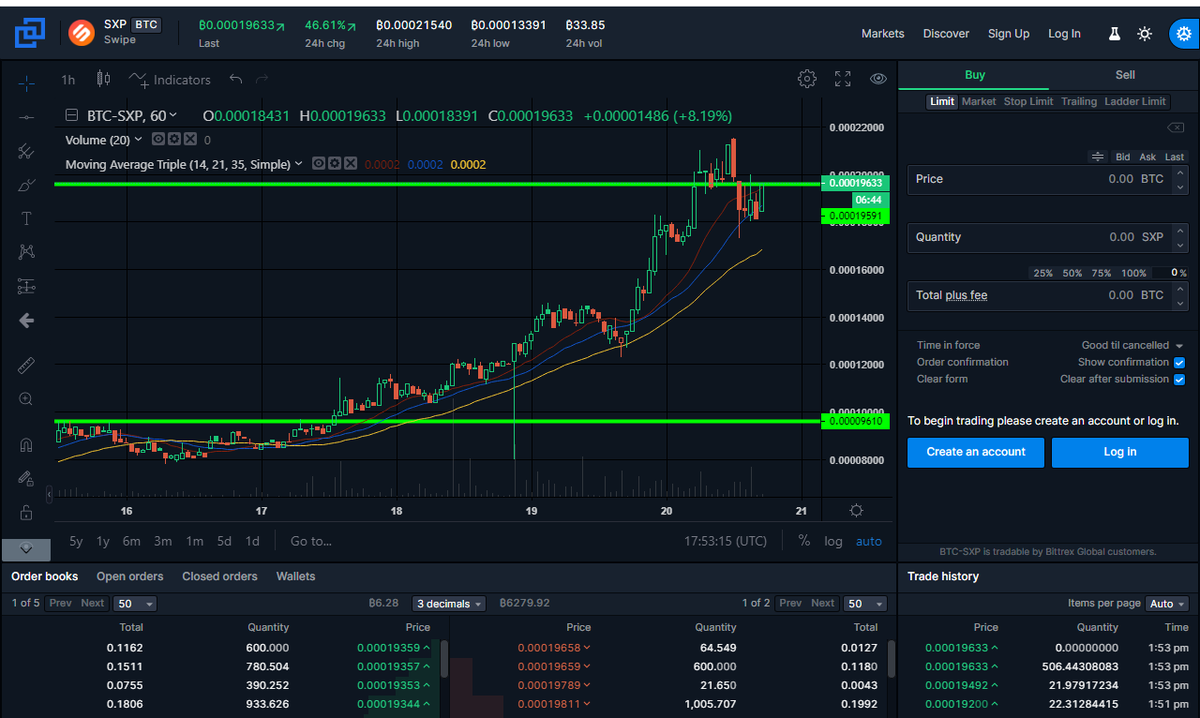The image size is (1200, 718).
Task: Uncheck Show confirmation checkbox
Action: point(1179,362)
